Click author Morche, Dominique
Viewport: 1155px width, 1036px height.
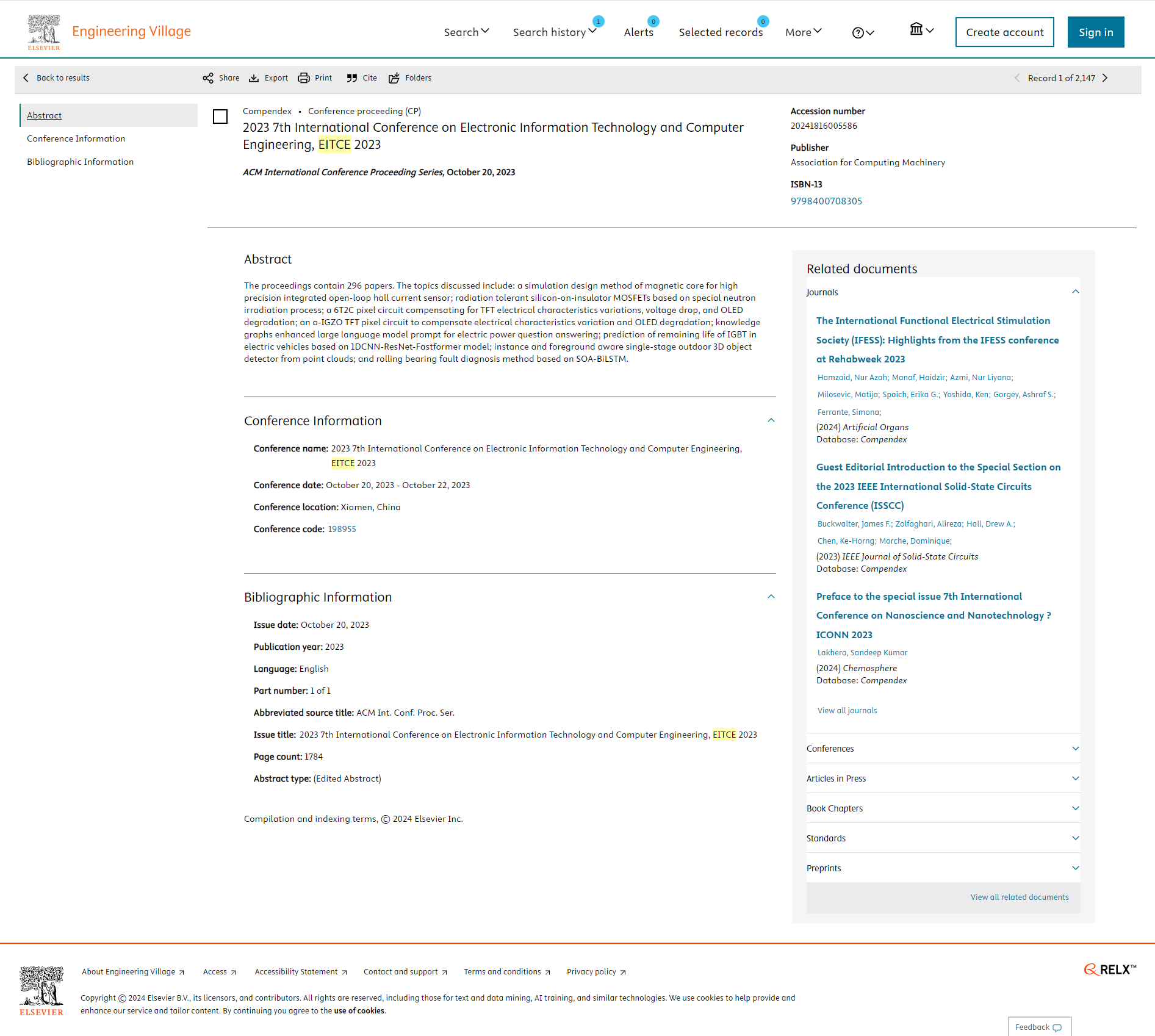915,541
